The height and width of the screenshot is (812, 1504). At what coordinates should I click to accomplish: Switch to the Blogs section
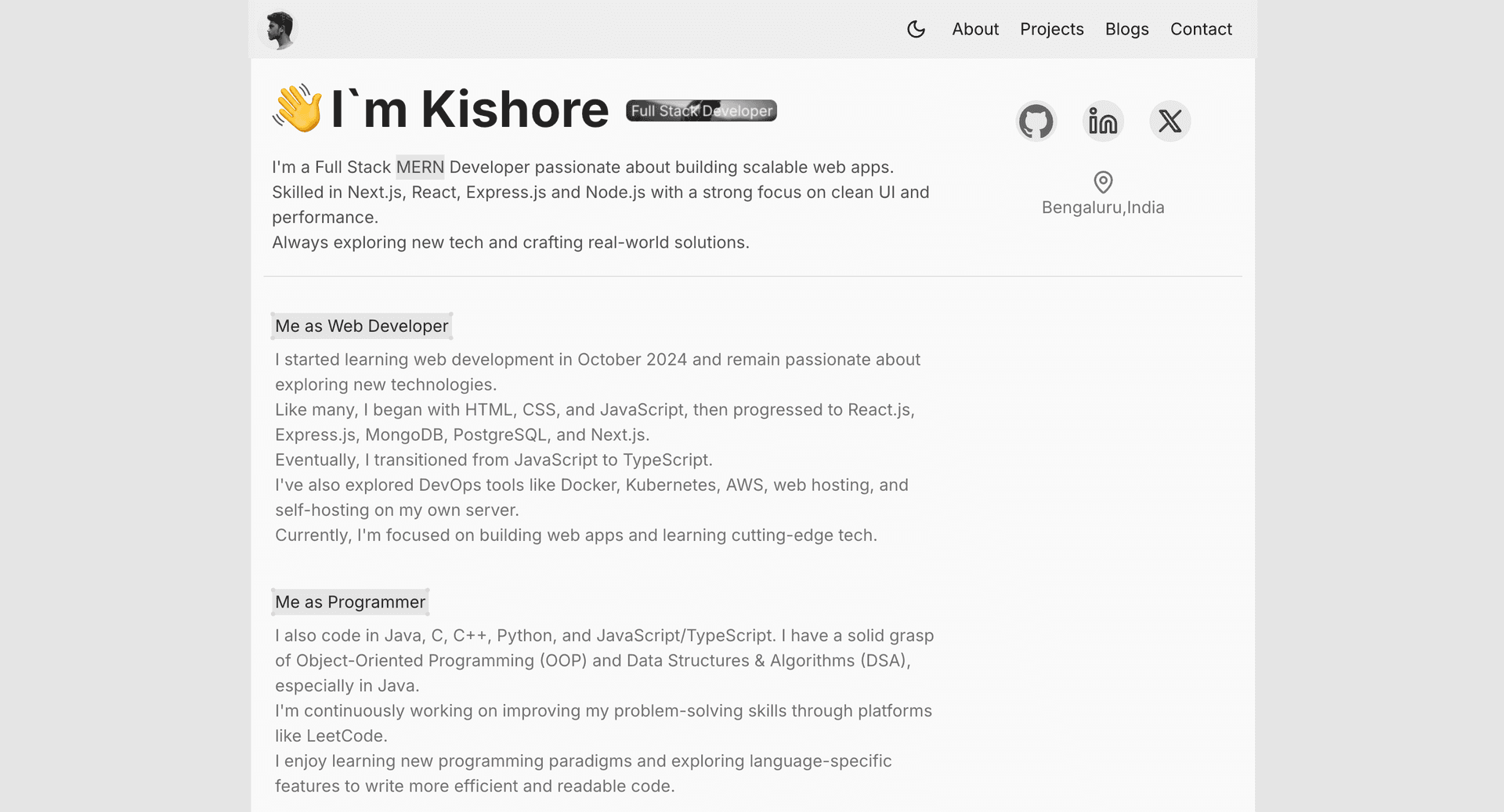coord(1126,29)
